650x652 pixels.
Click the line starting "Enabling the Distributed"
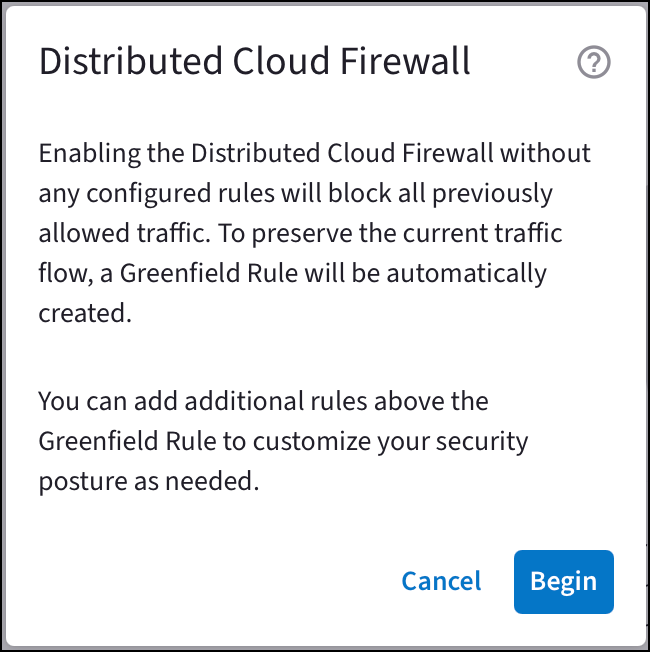(314, 154)
